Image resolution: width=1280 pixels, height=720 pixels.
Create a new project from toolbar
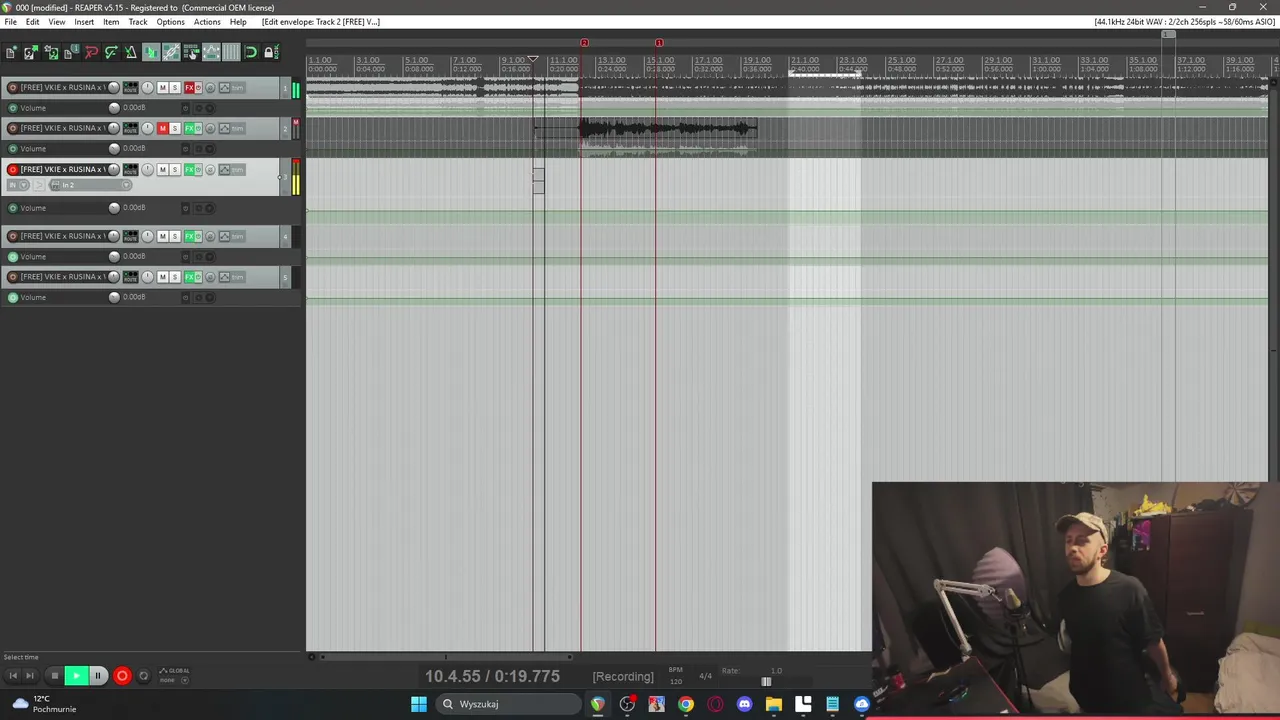pos(10,52)
